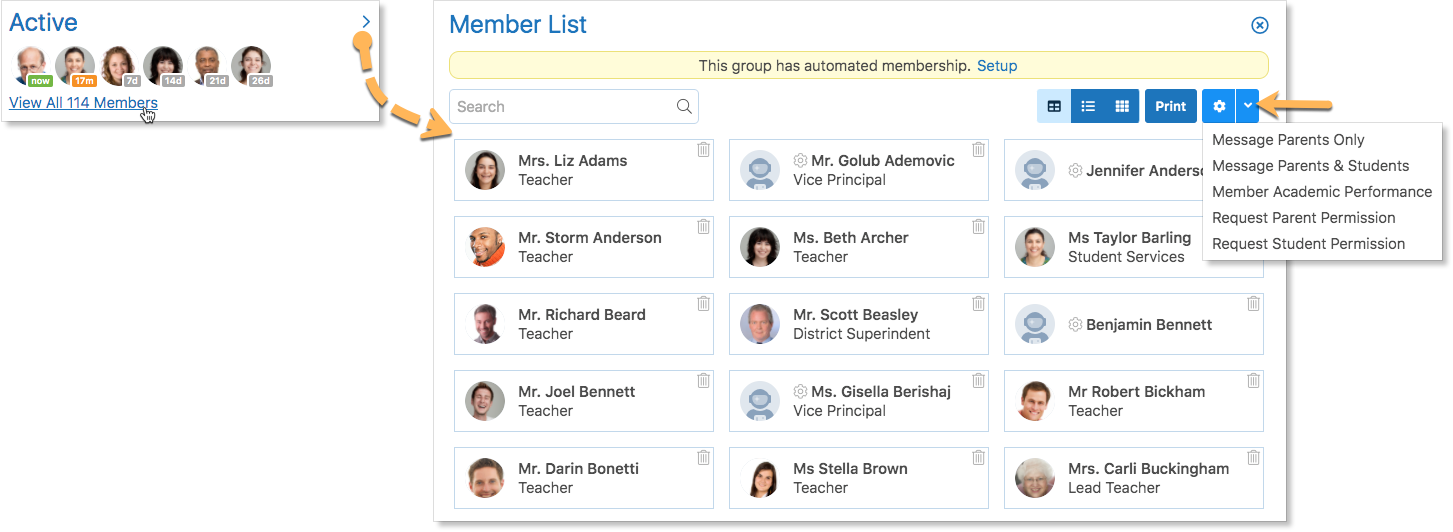Click gear icon beside Ms. Gisella Berishaj
The width and height of the screenshot is (1453, 532).
click(x=801, y=392)
